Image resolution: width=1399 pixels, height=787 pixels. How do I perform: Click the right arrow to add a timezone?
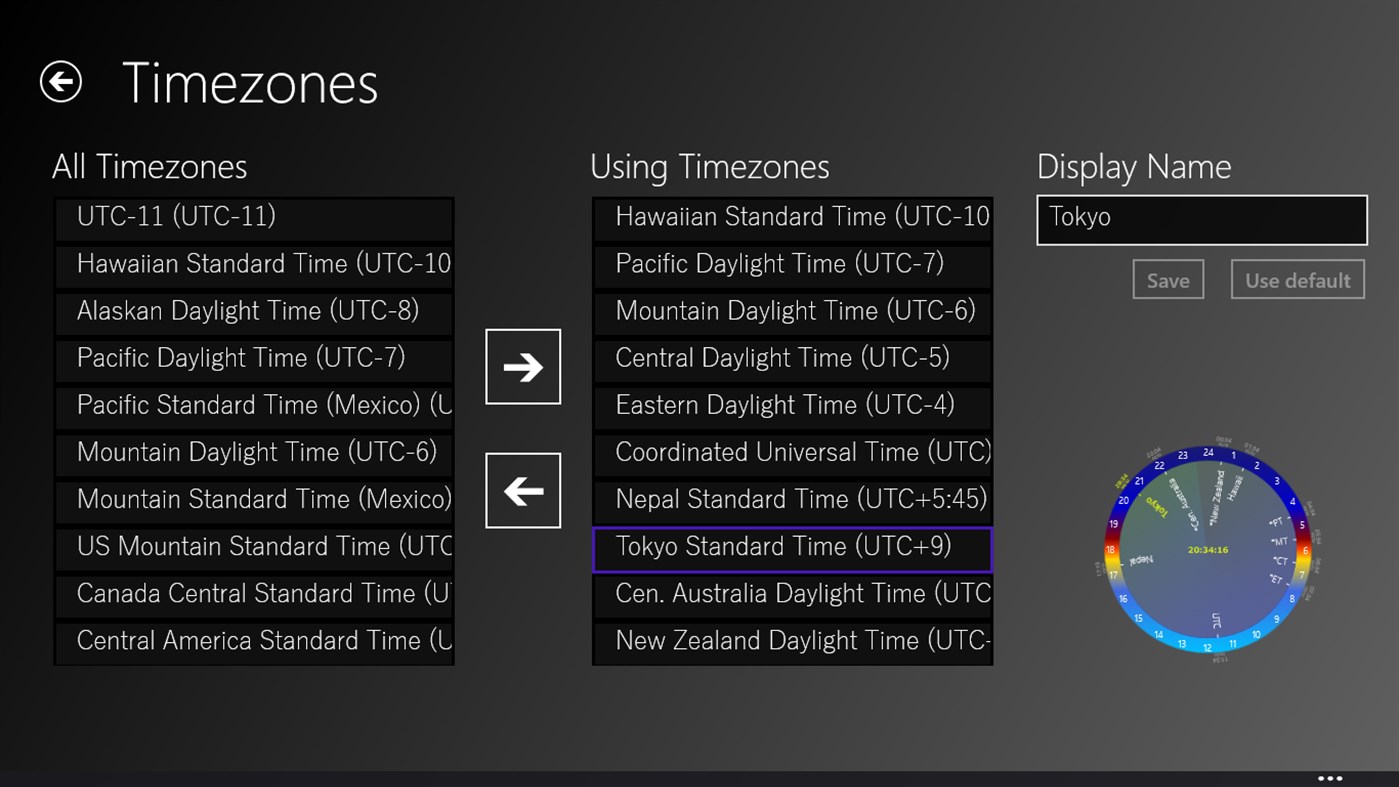(522, 366)
